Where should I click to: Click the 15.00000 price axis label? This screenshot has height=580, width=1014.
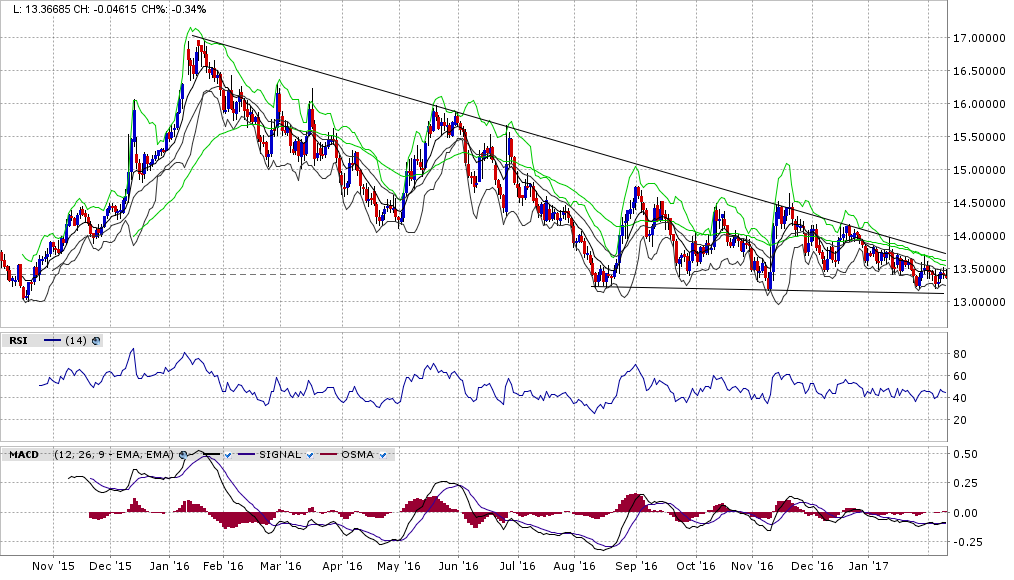979,170
